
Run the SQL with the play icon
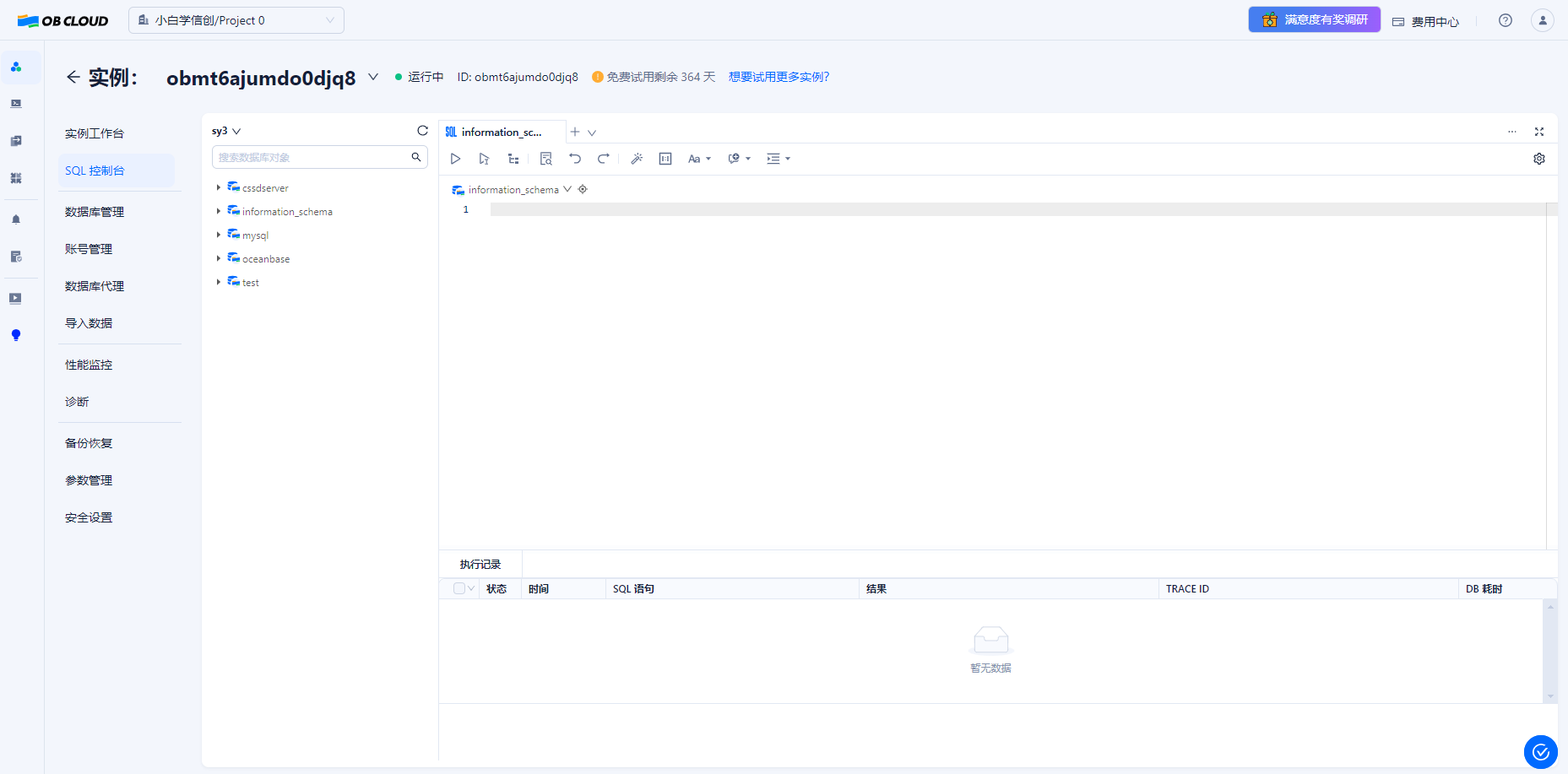455,159
